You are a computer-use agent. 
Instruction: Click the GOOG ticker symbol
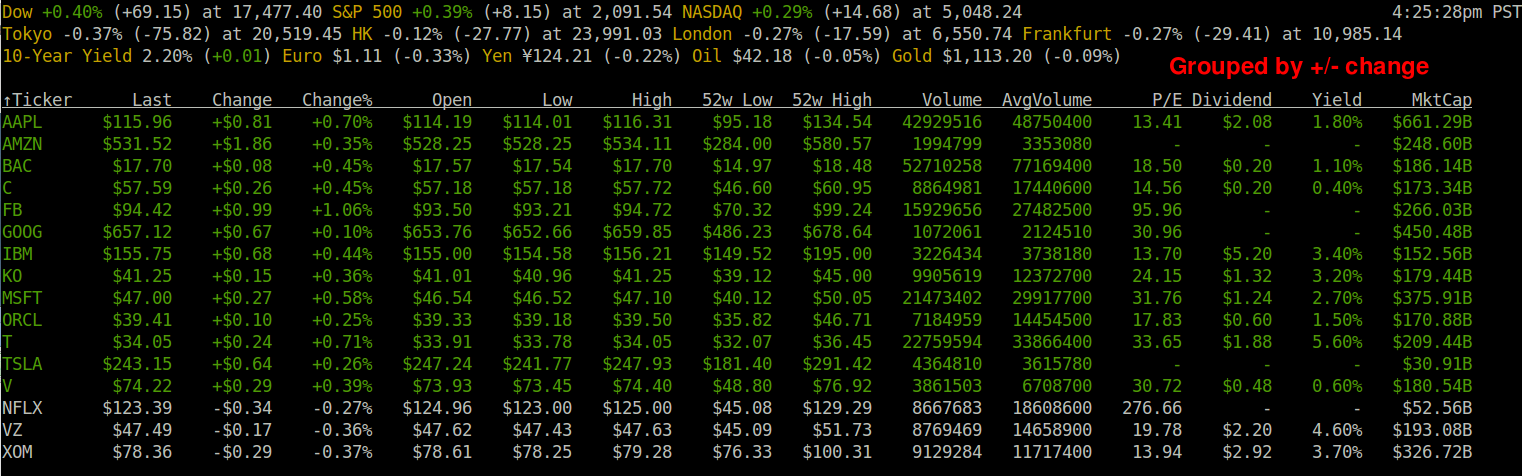tap(22, 232)
